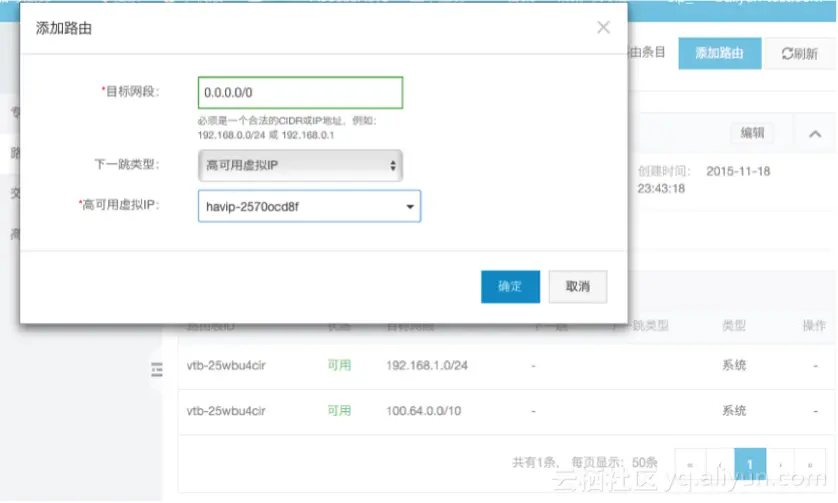Viewport: 838px width, 503px height.
Task: Click the 取消 button
Action: [577, 287]
